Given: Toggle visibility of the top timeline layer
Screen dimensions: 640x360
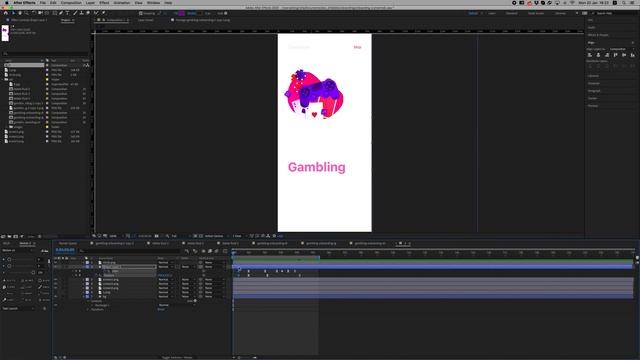Looking at the screenshot, I should (56, 262).
